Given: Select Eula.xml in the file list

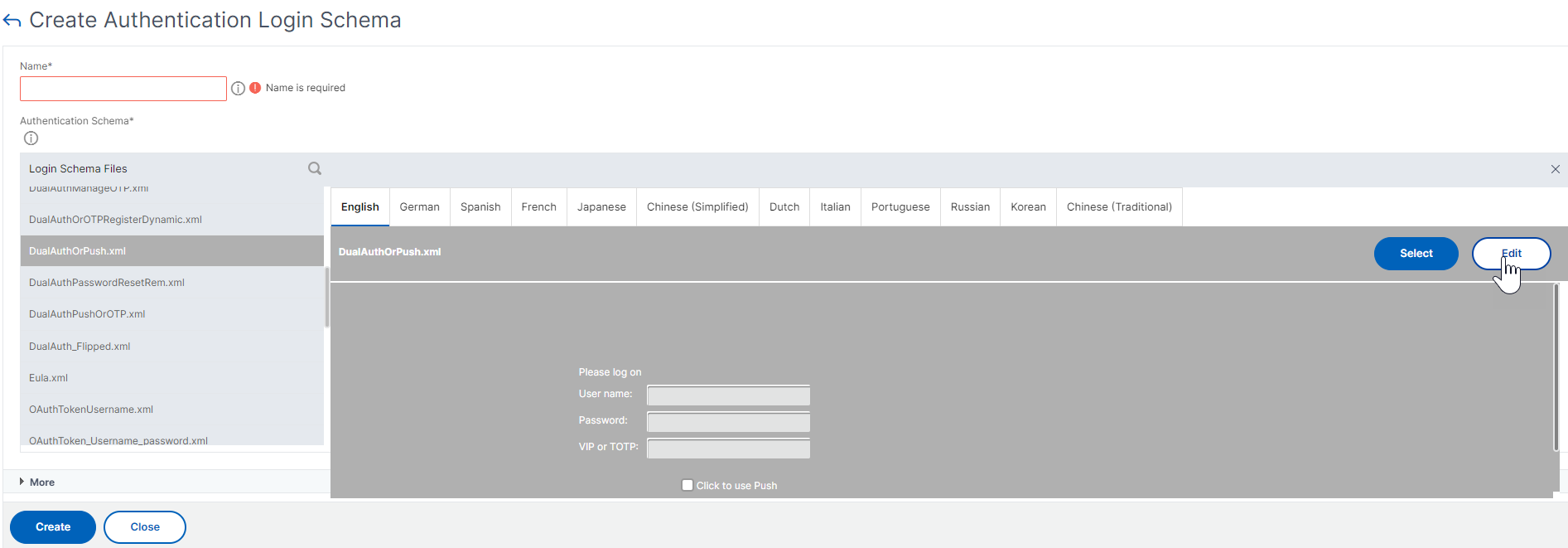Looking at the screenshot, I should coord(171,378).
